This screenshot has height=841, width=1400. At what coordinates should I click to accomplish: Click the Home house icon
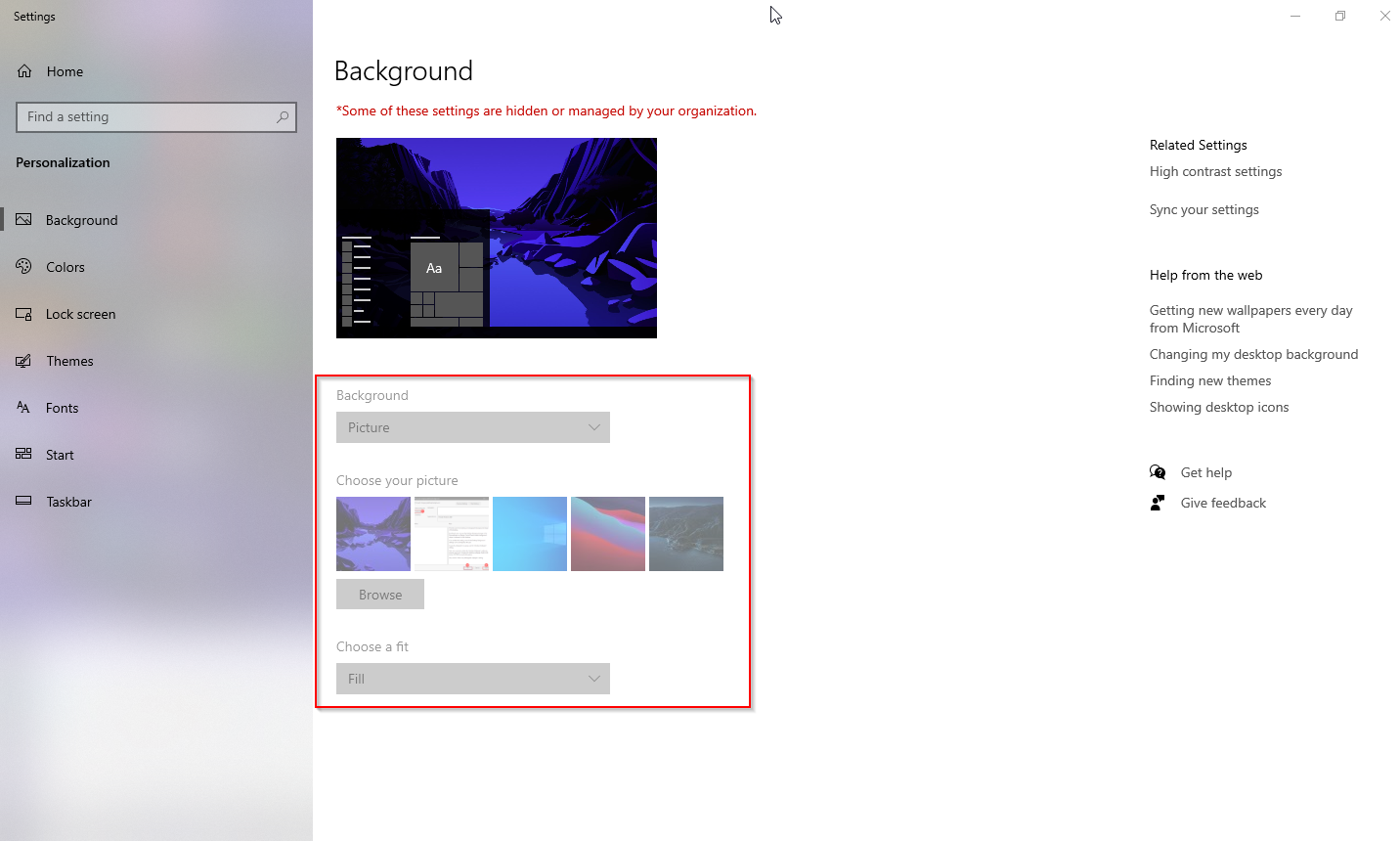(x=23, y=70)
